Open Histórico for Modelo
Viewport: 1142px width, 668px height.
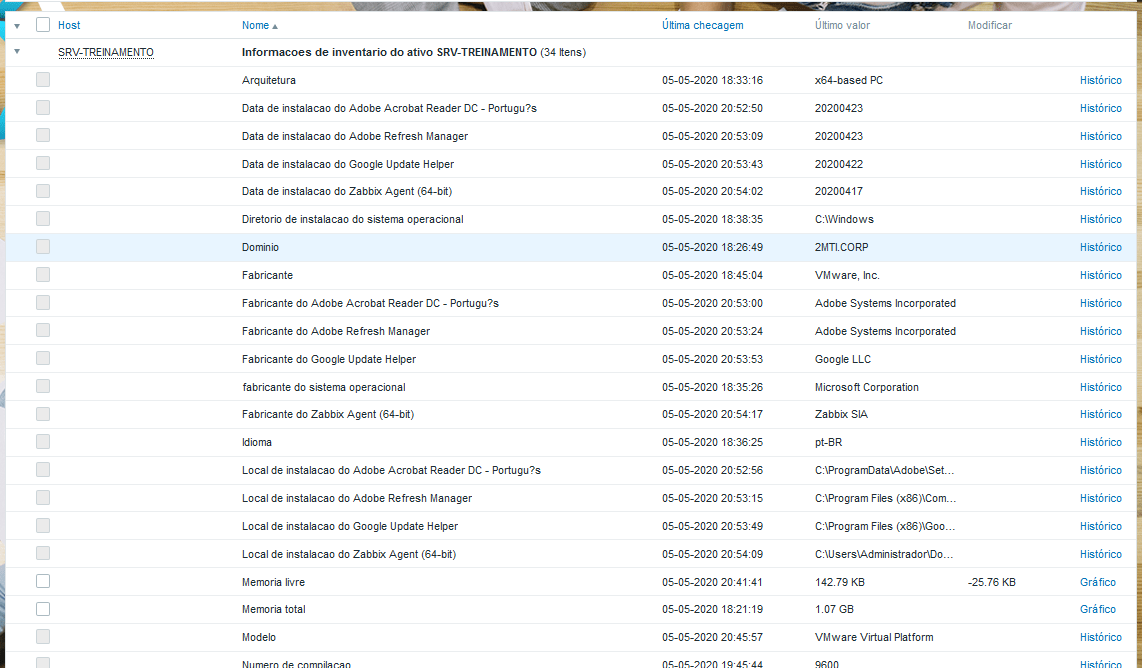(x=1100, y=637)
